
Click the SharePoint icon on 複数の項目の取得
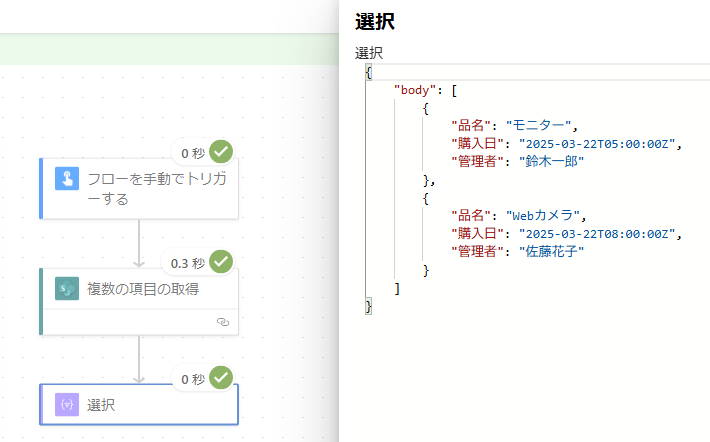tap(67, 288)
